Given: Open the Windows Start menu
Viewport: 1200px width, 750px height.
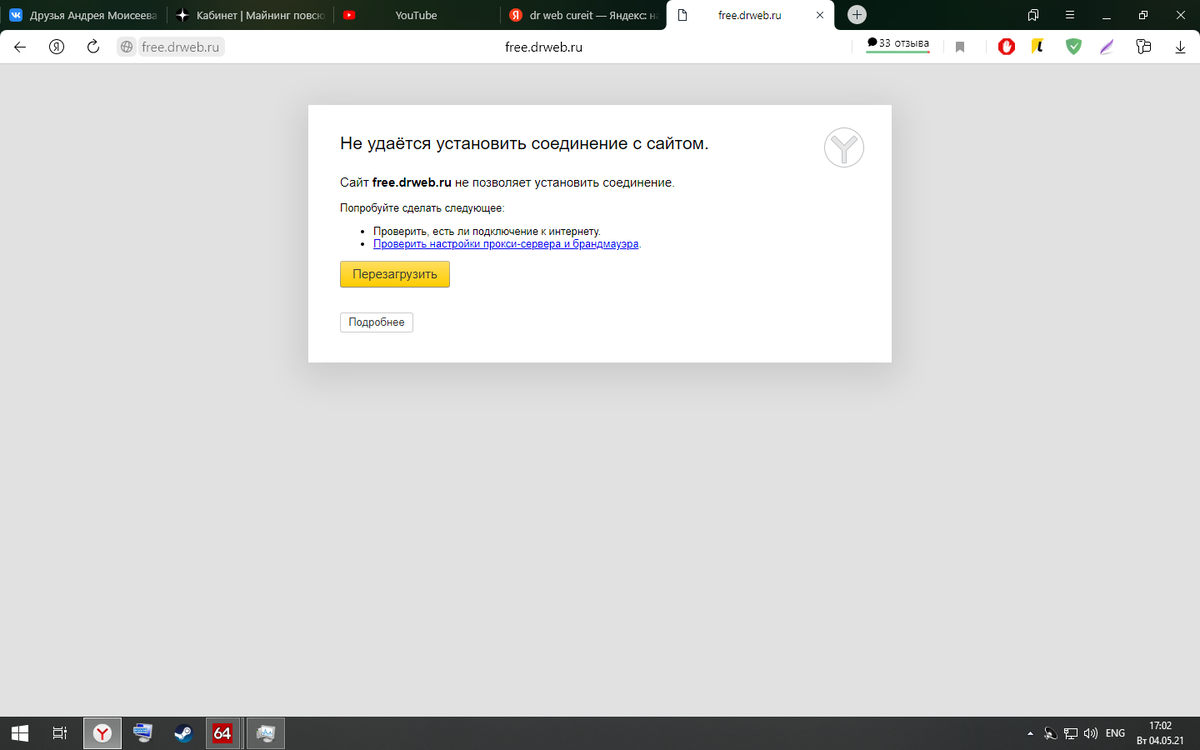Looking at the screenshot, I should pos(19,733).
